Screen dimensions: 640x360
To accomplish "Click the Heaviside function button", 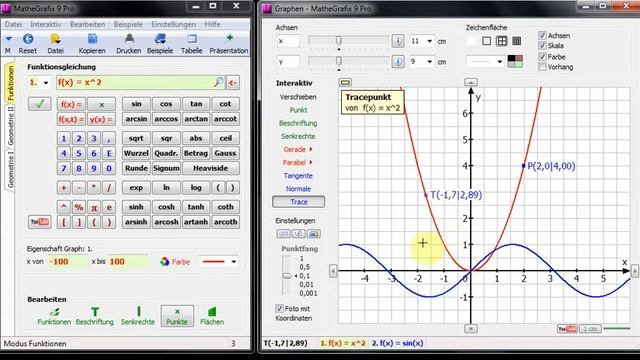I will click(x=211, y=168).
